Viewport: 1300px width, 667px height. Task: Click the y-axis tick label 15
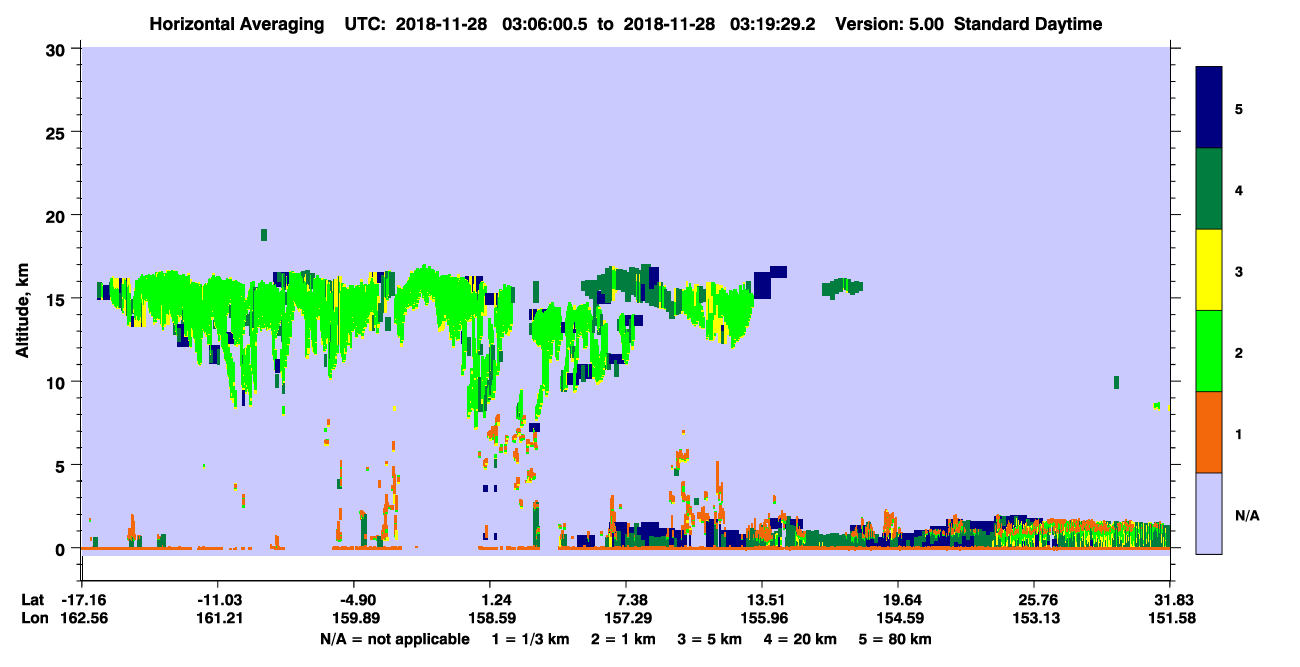(x=57, y=299)
